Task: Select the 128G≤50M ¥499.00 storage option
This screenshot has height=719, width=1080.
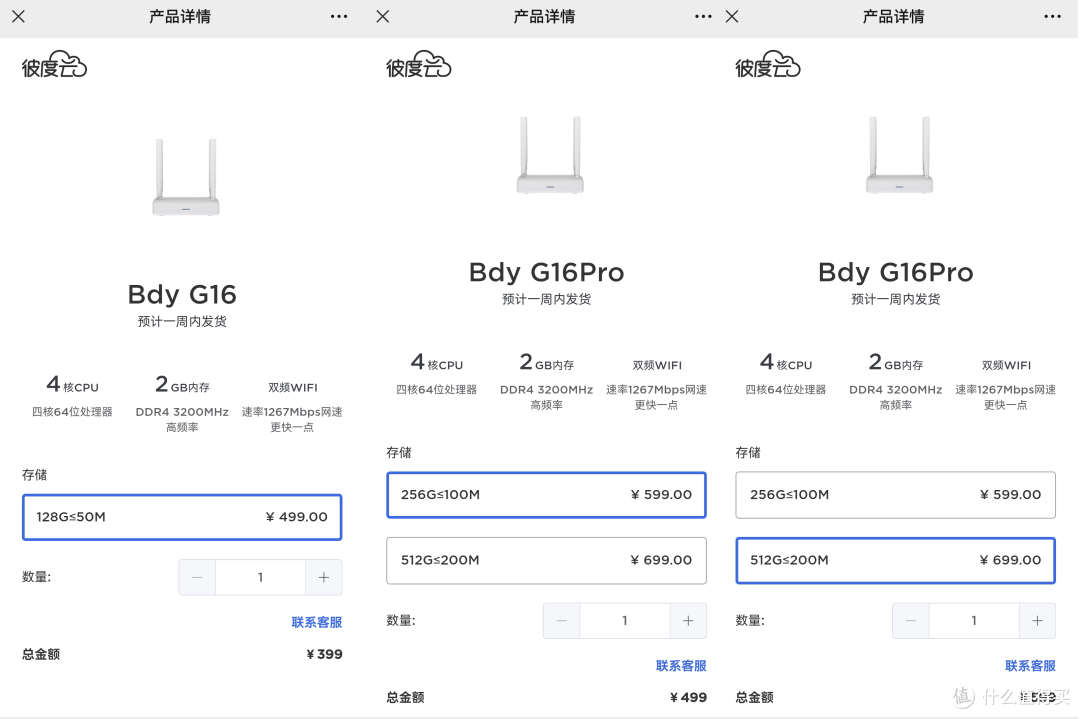Action: click(182, 517)
